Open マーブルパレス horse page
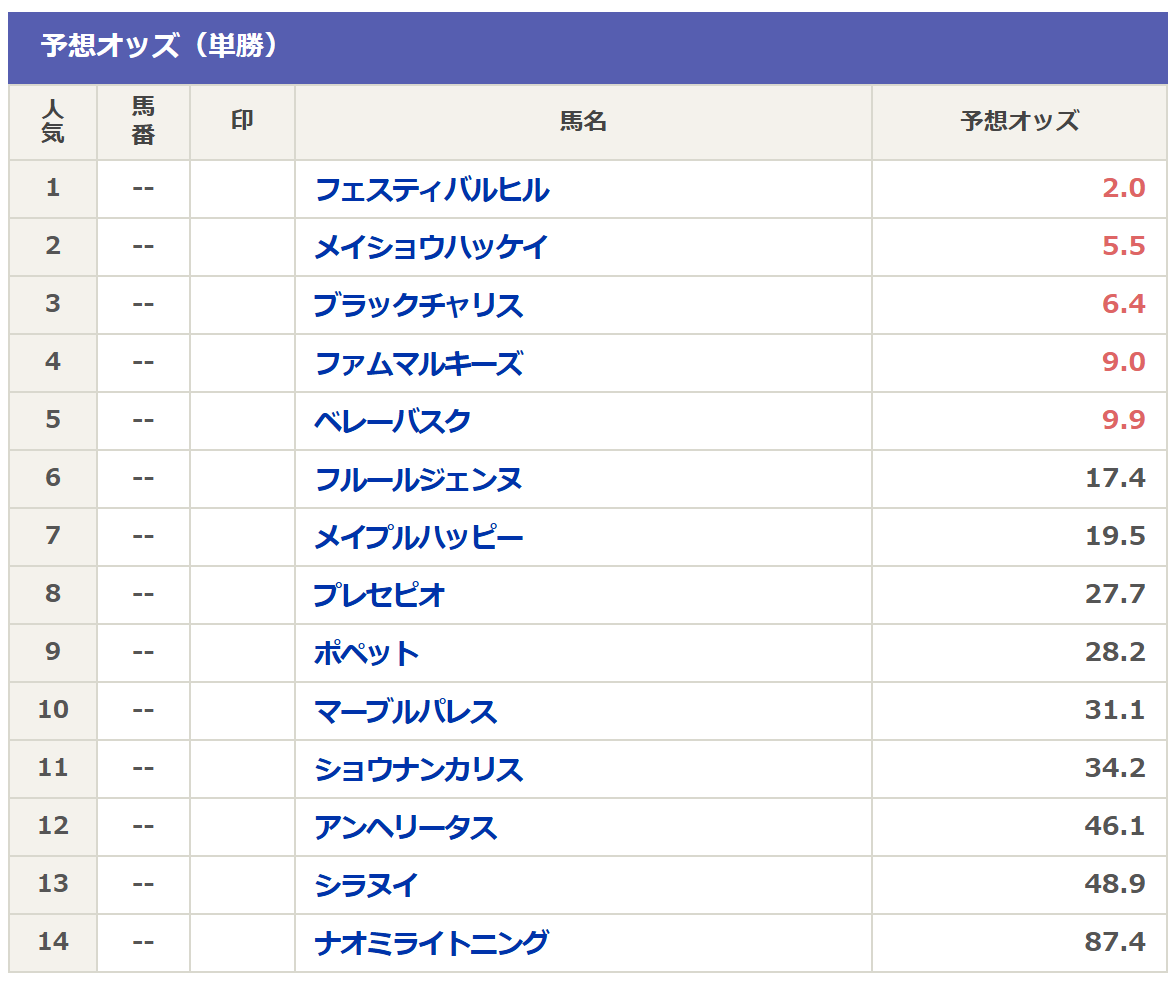Image resolution: width=1173 pixels, height=983 pixels. point(405,711)
